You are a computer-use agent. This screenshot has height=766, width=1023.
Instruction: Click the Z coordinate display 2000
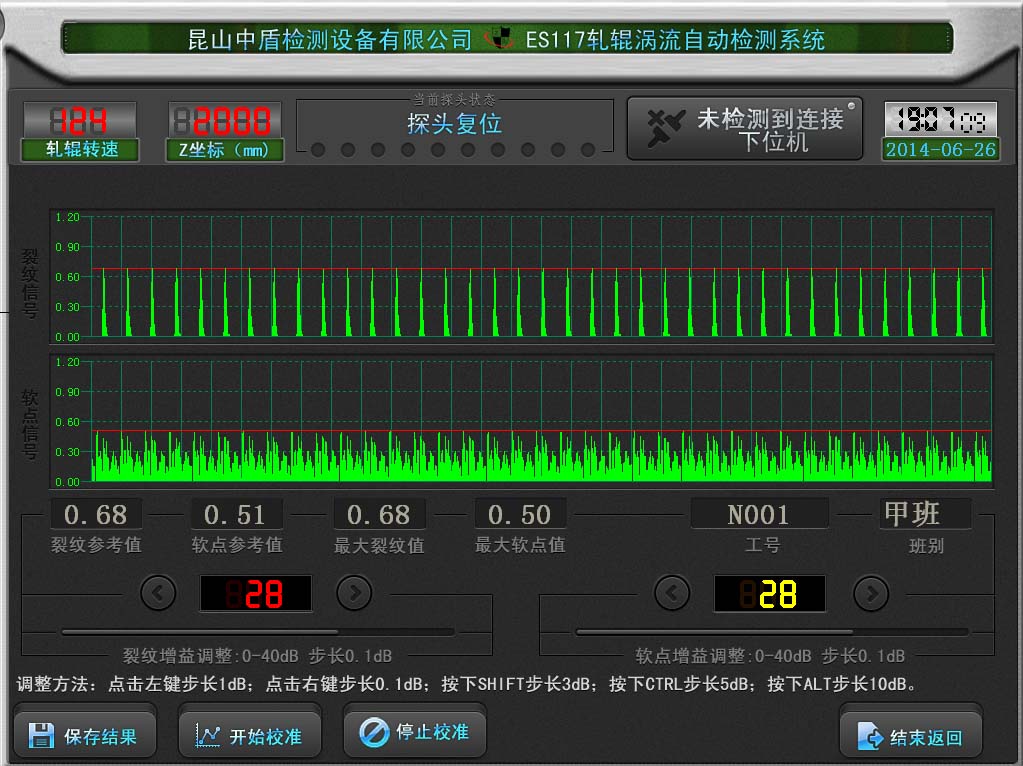click(x=224, y=121)
